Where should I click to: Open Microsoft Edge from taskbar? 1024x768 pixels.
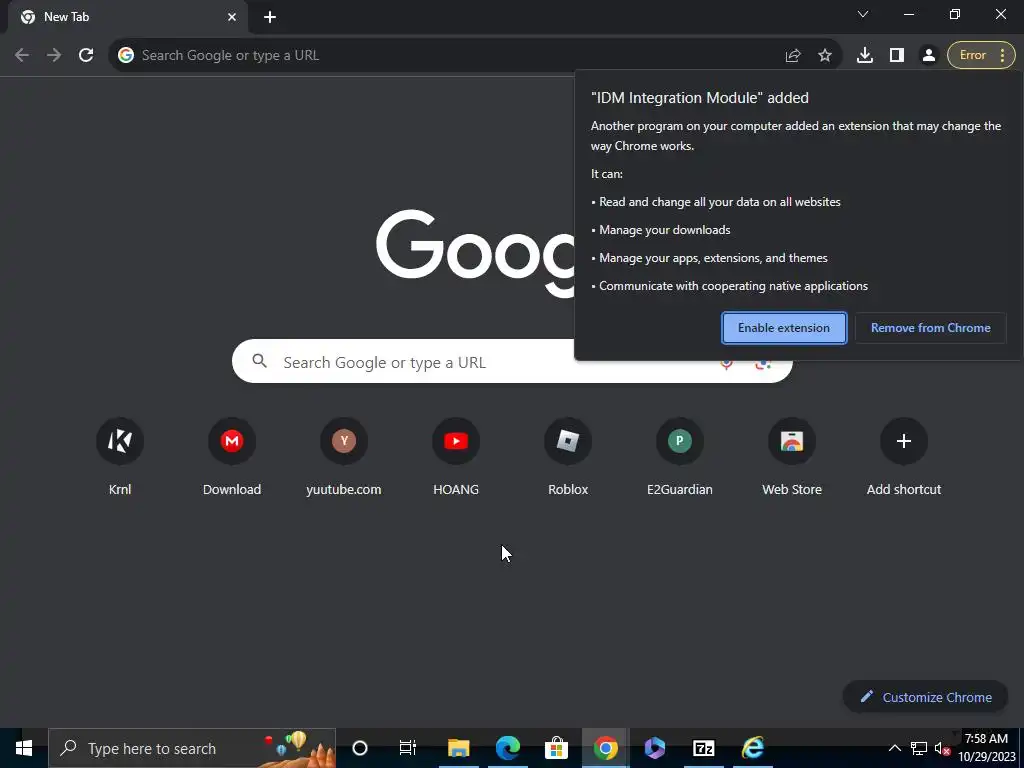(x=507, y=748)
